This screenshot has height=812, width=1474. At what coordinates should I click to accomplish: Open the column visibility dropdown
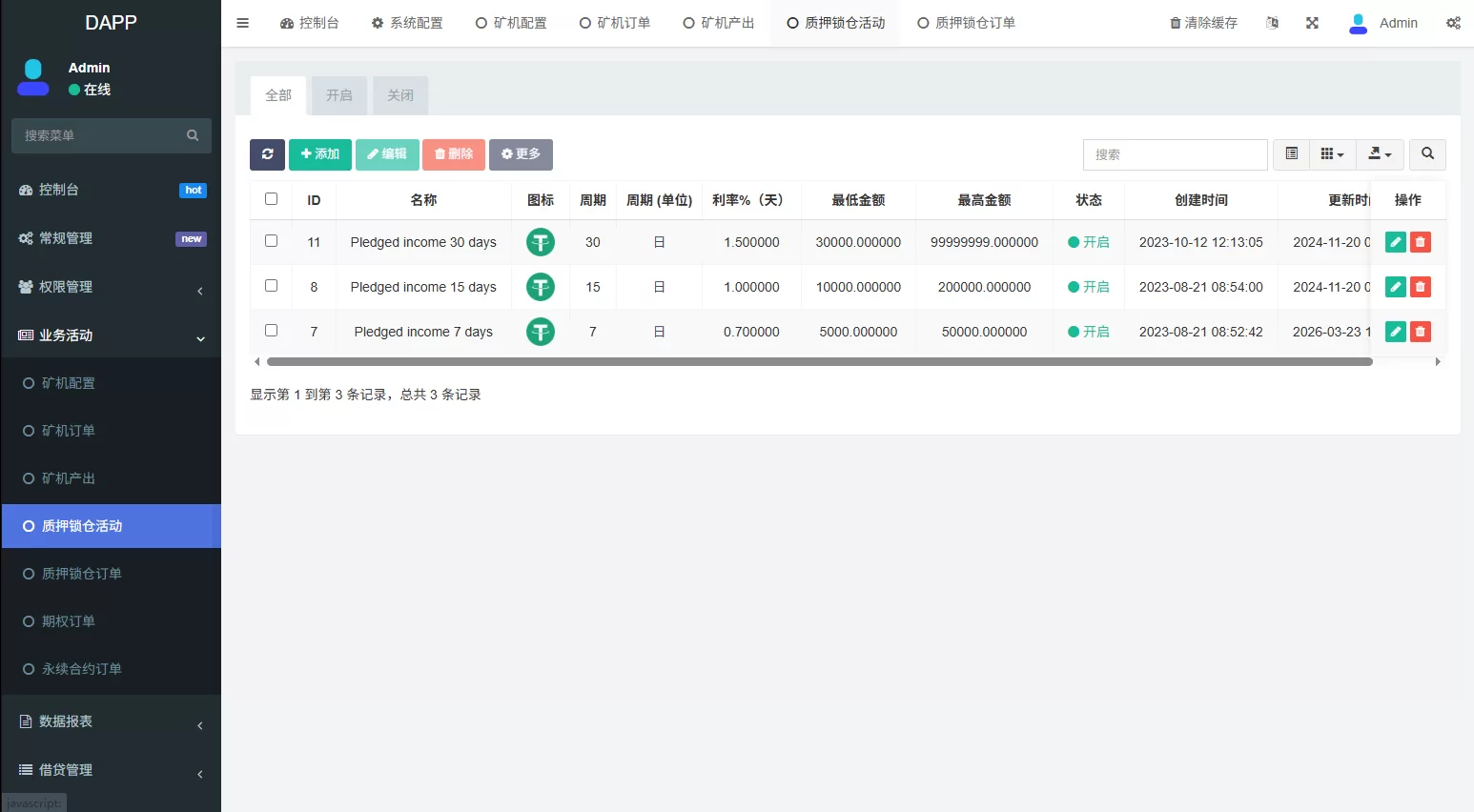click(1332, 153)
